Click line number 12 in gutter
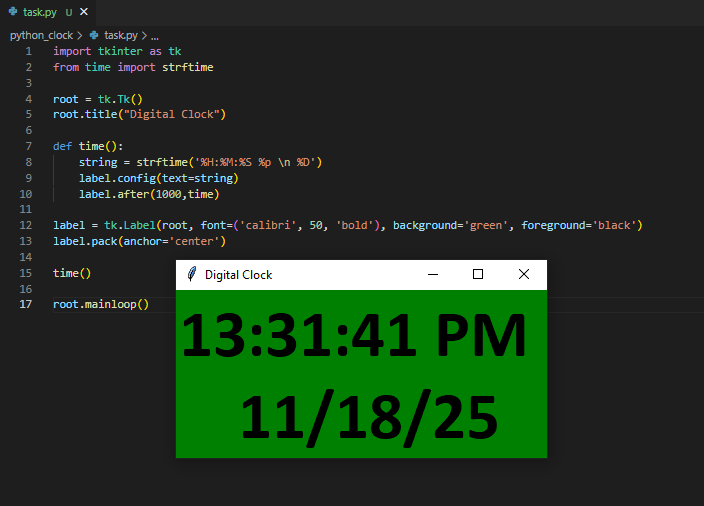704x506 pixels. (26, 225)
